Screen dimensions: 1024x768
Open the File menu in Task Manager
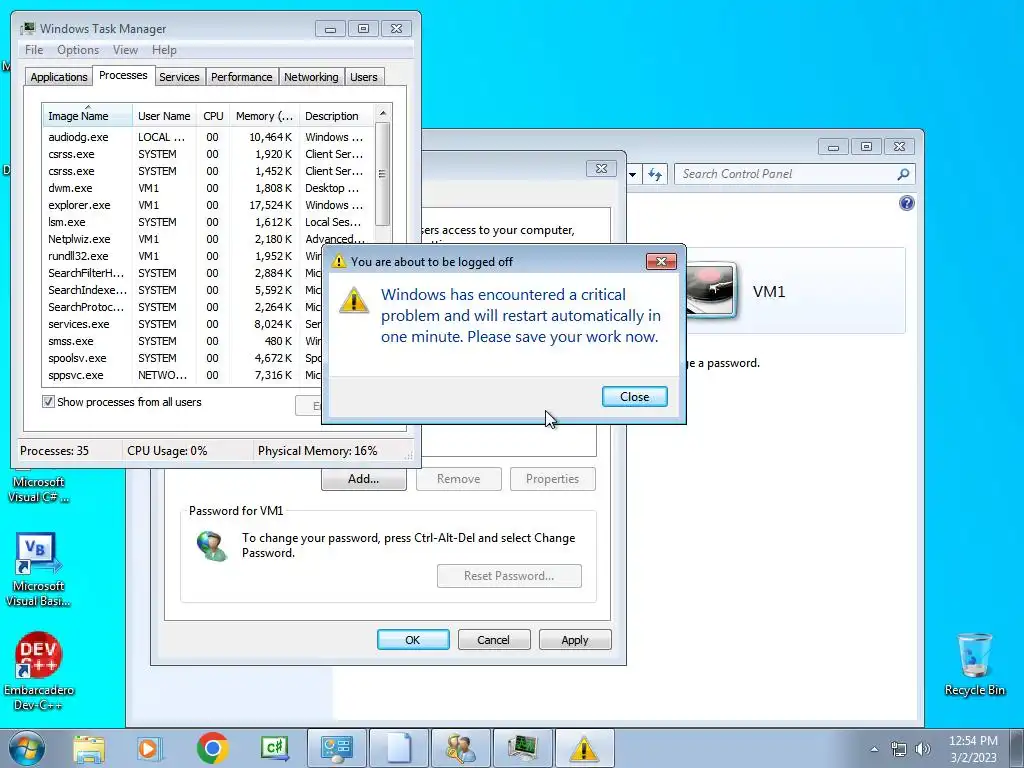tap(34, 50)
